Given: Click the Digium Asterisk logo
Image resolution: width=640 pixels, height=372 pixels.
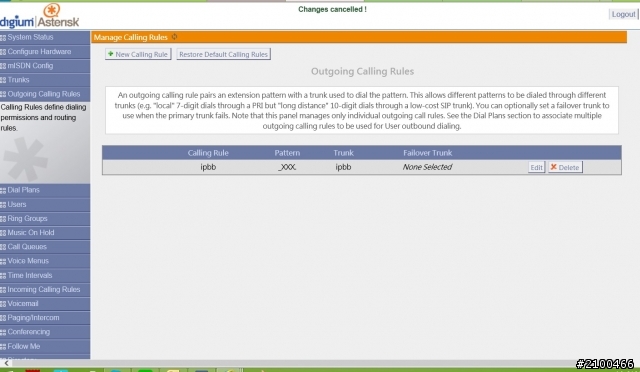Looking at the screenshot, I should (x=40, y=16).
